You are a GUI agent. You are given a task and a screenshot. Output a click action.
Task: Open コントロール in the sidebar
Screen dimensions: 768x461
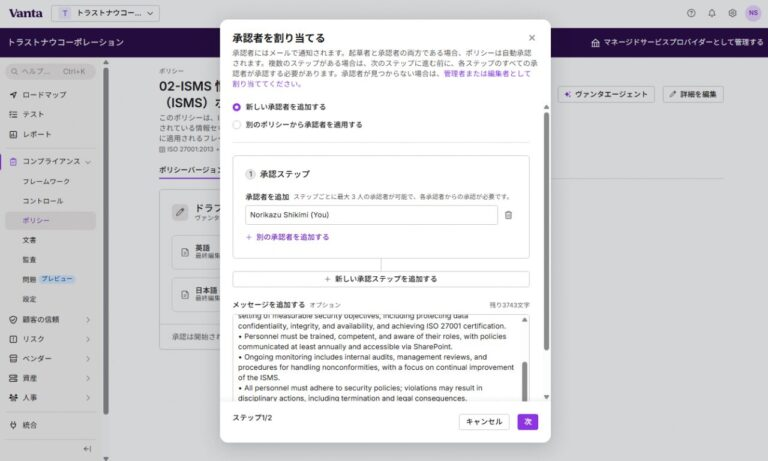coord(43,201)
